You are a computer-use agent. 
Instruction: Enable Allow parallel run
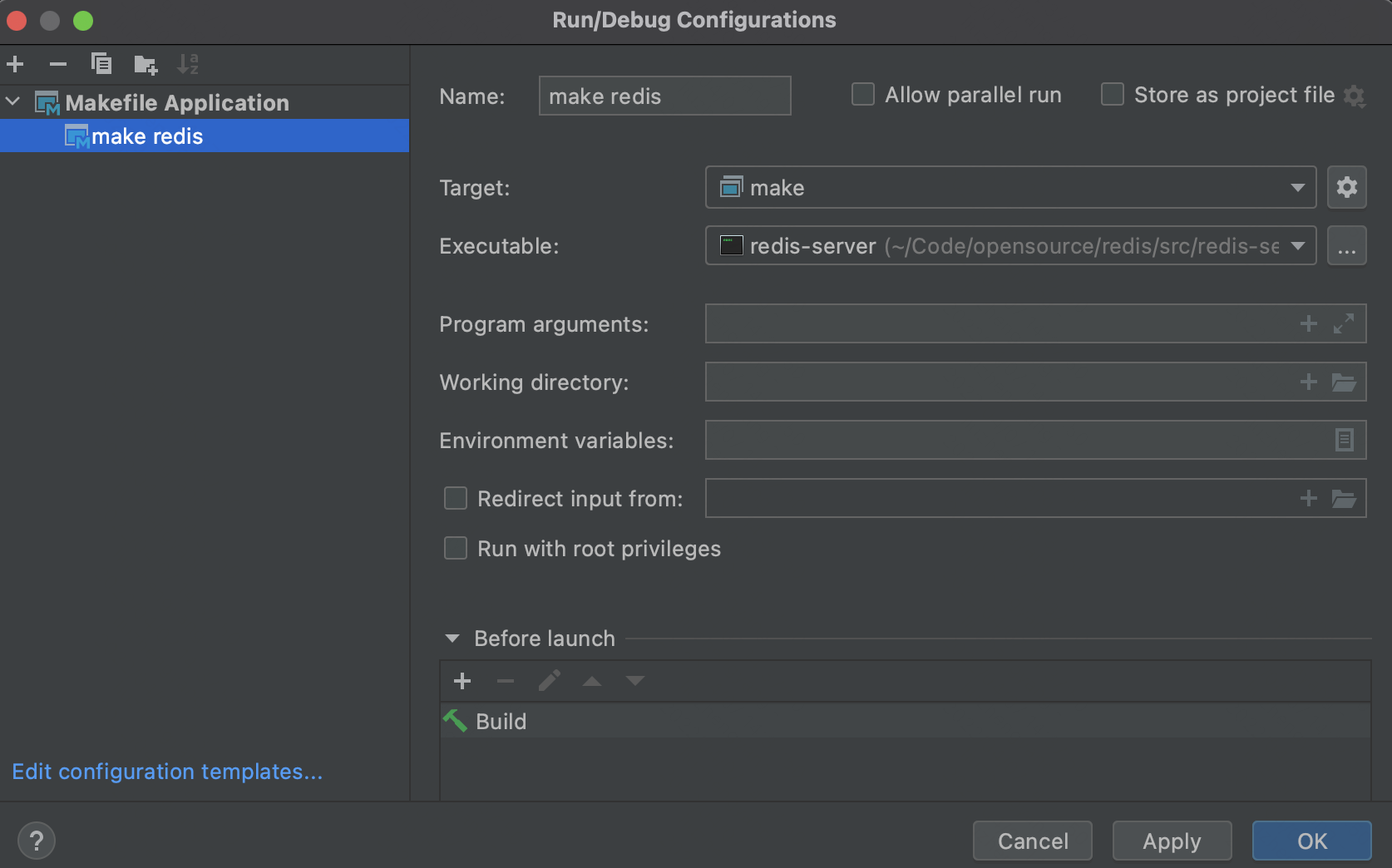click(x=863, y=95)
